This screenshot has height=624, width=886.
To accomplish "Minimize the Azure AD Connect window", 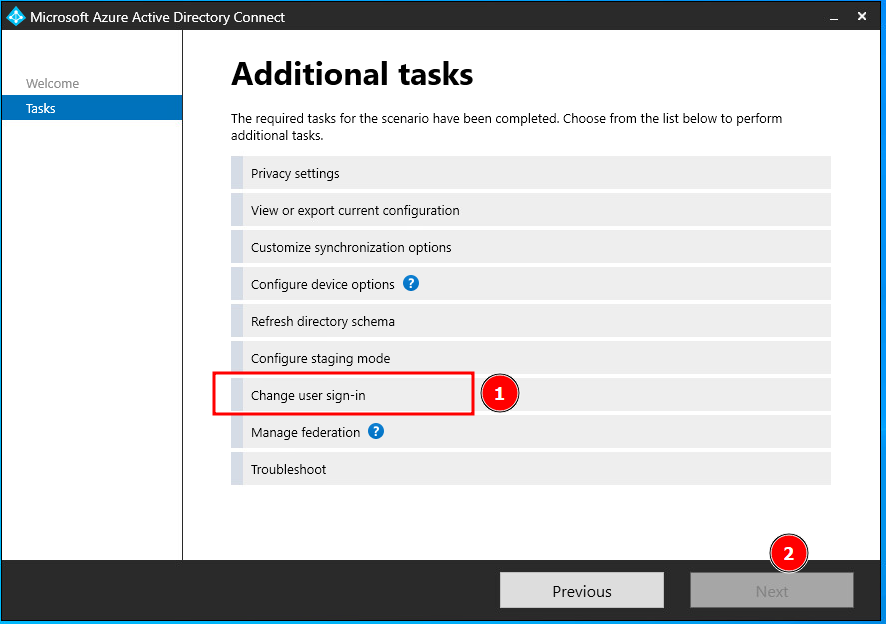I will (831, 17).
